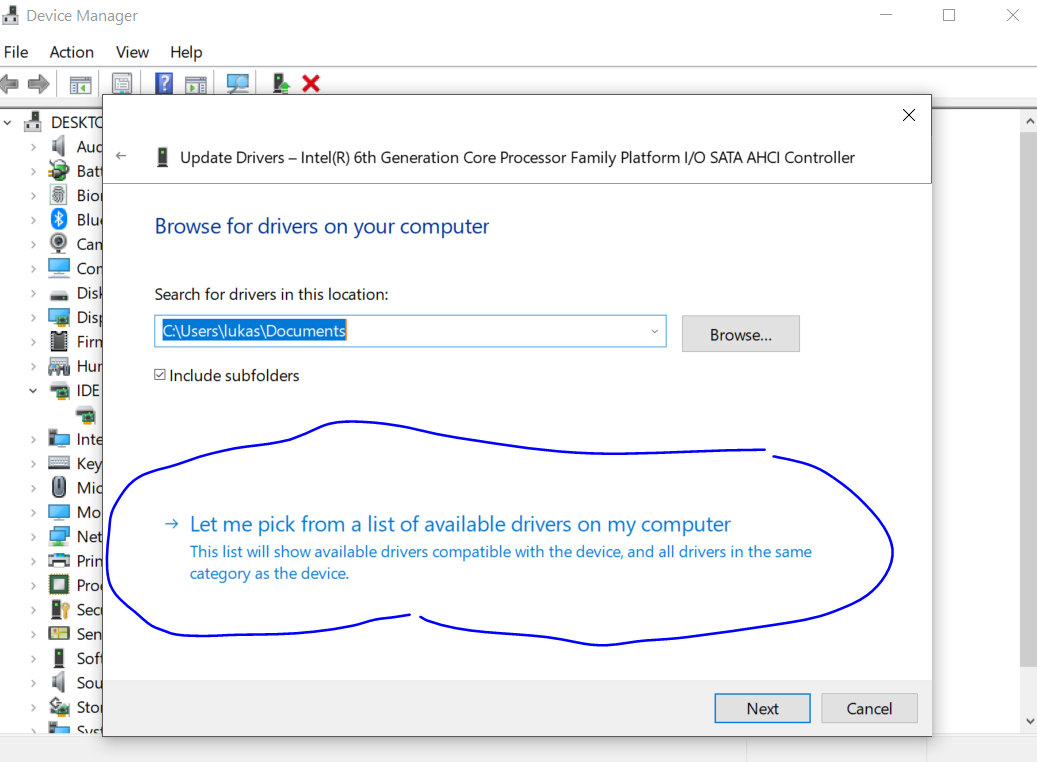The width and height of the screenshot is (1037, 762).
Task: Select the Security devices key icon
Action: [x=60, y=609]
